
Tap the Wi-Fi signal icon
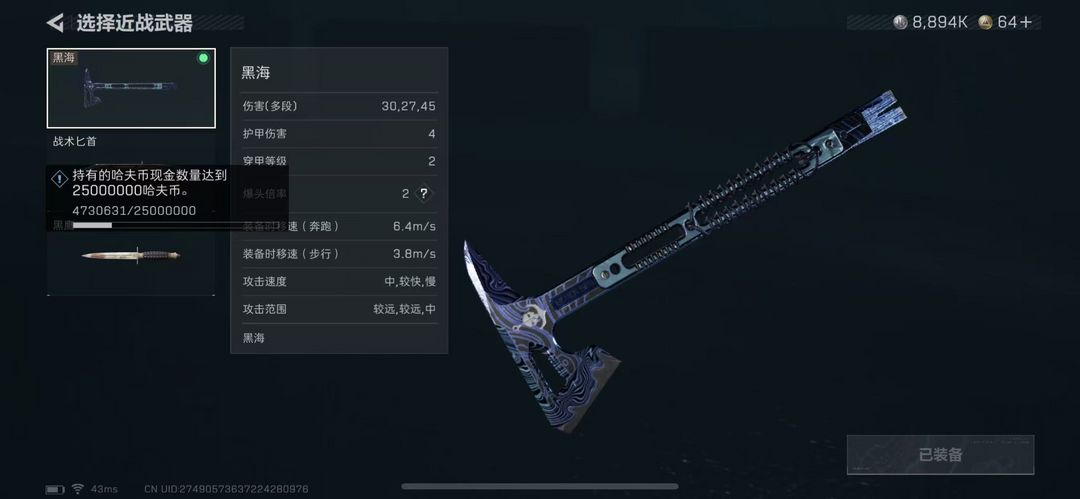pos(77,489)
